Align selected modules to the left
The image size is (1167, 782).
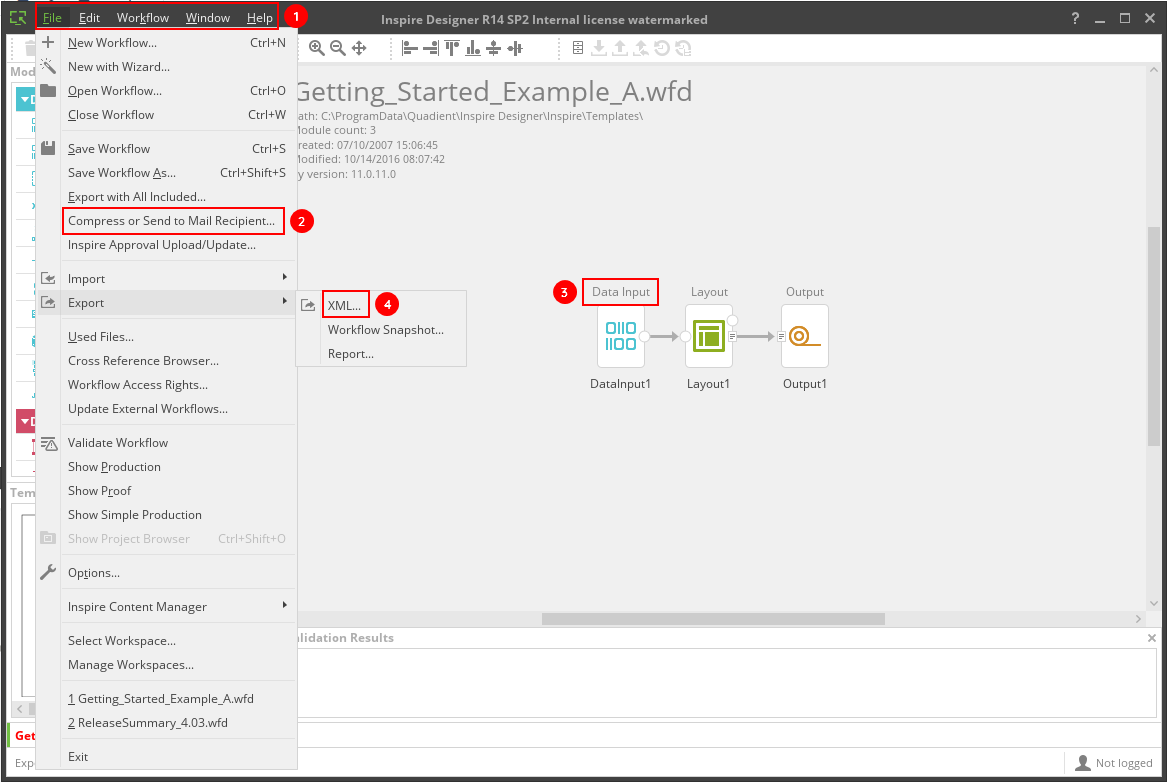pyautogui.click(x=409, y=48)
